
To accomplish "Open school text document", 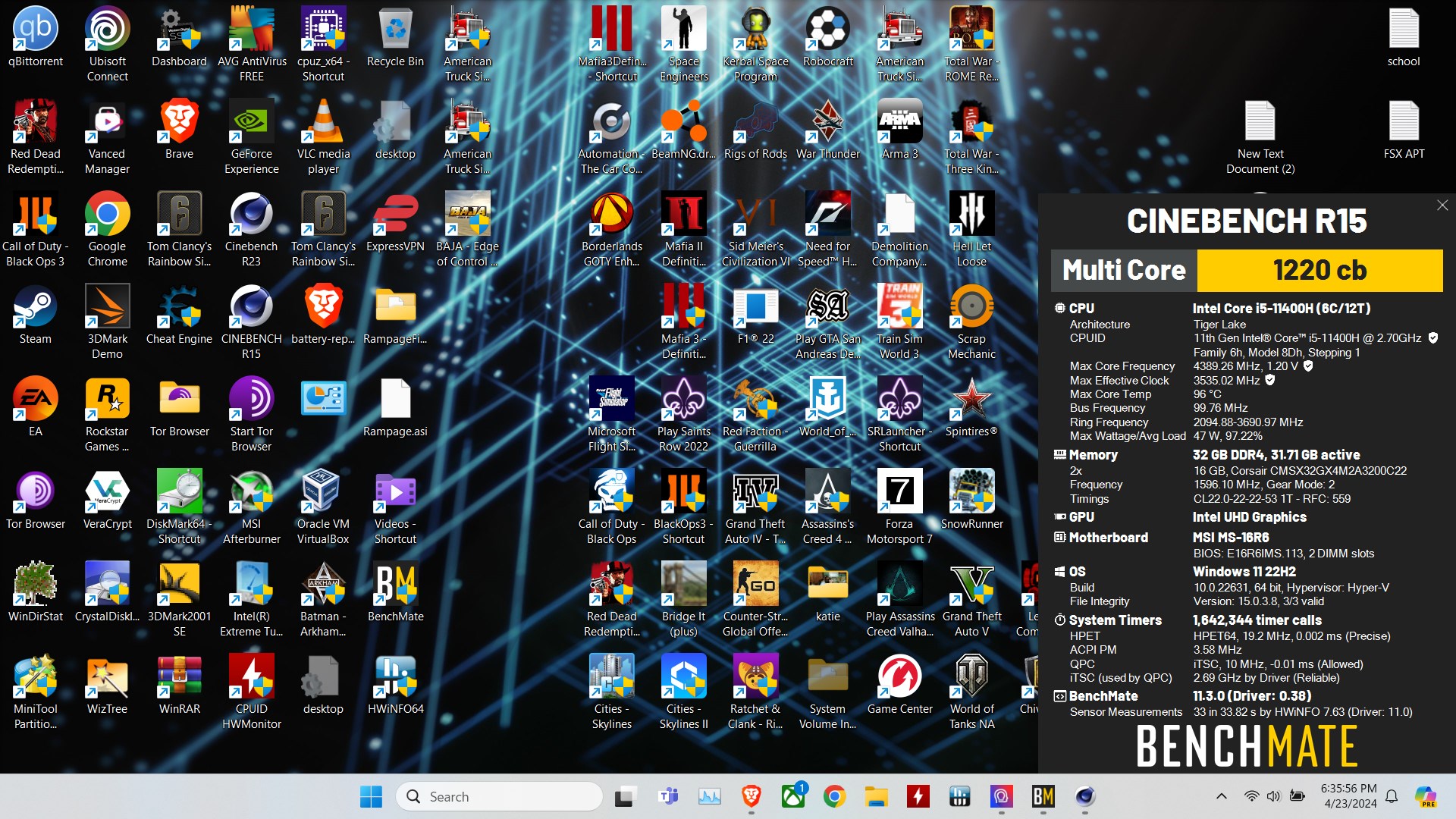I will pyautogui.click(x=1404, y=38).
